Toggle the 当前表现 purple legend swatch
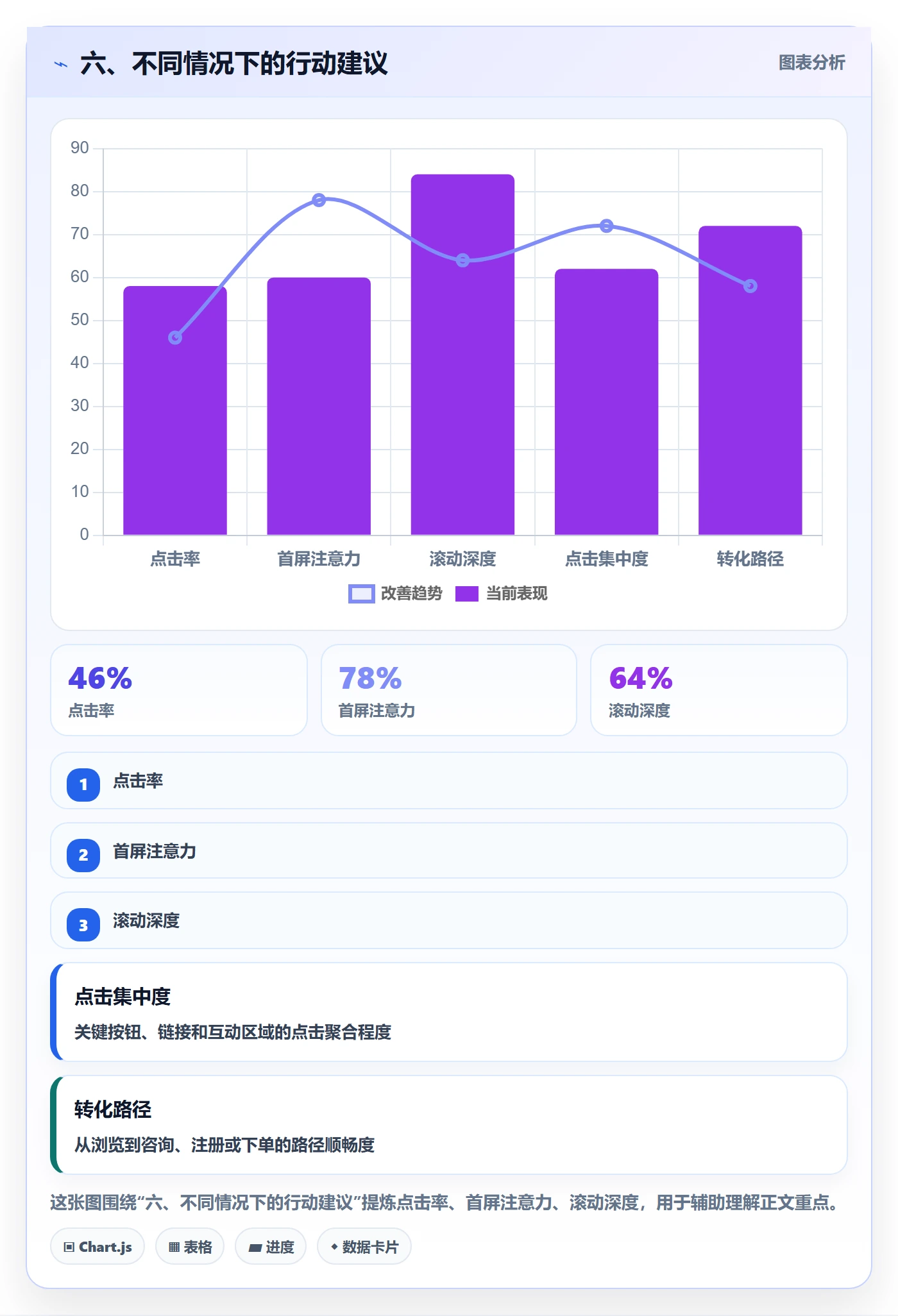Image resolution: width=898 pixels, height=1316 pixels. click(467, 594)
